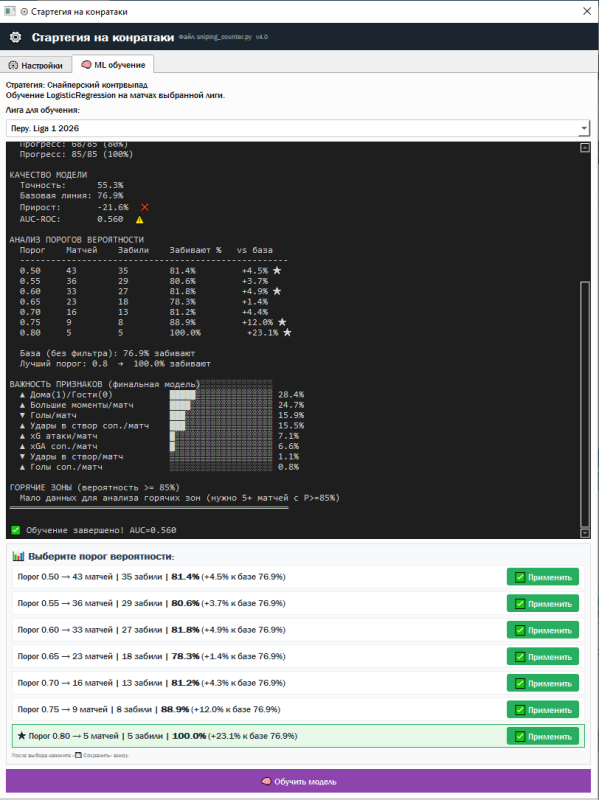This screenshot has width=599, height=800.
Task: Click the green checkbox next to Обучение завершено
Action: 15,530
